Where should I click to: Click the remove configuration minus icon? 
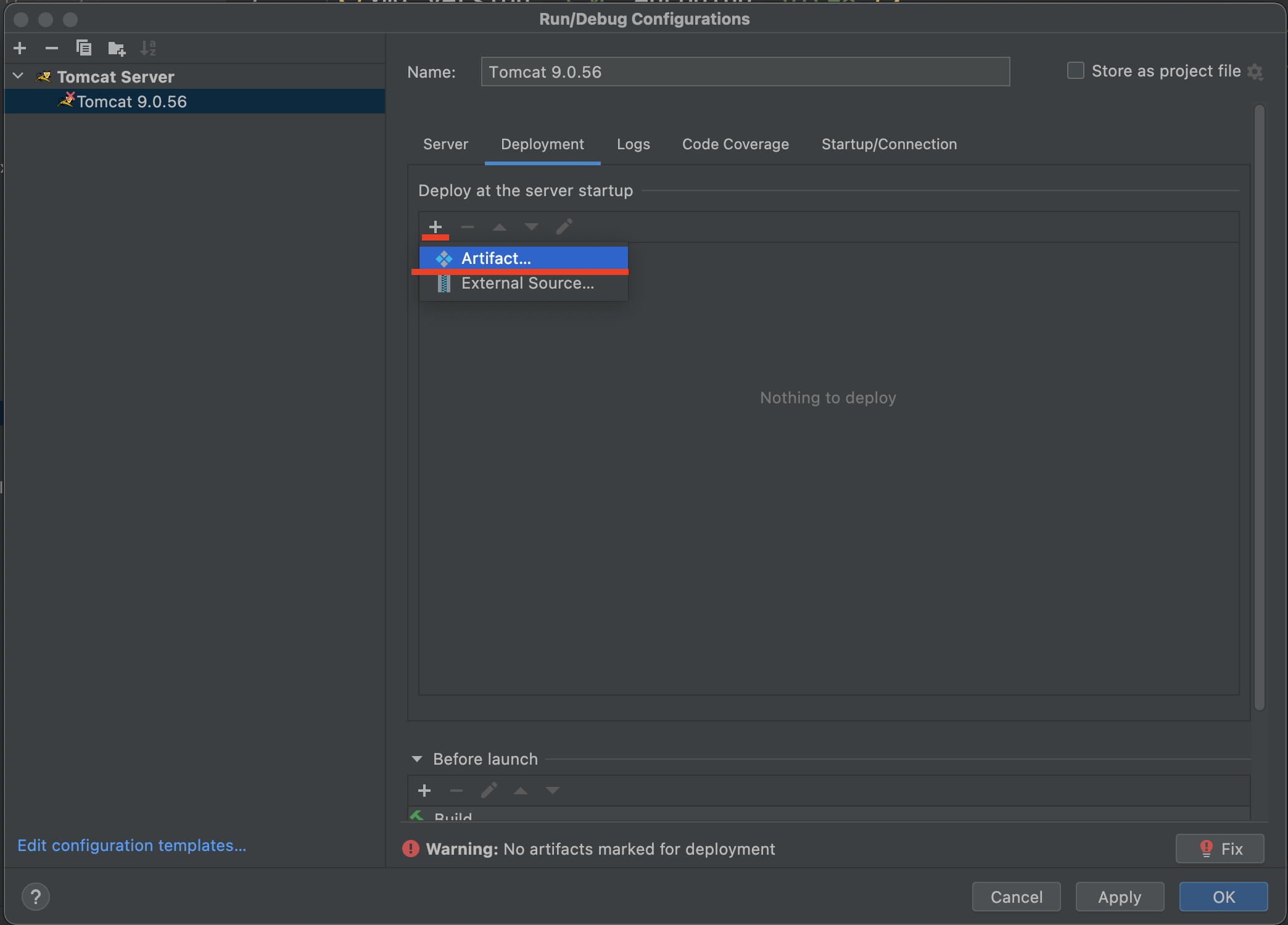point(52,48)
